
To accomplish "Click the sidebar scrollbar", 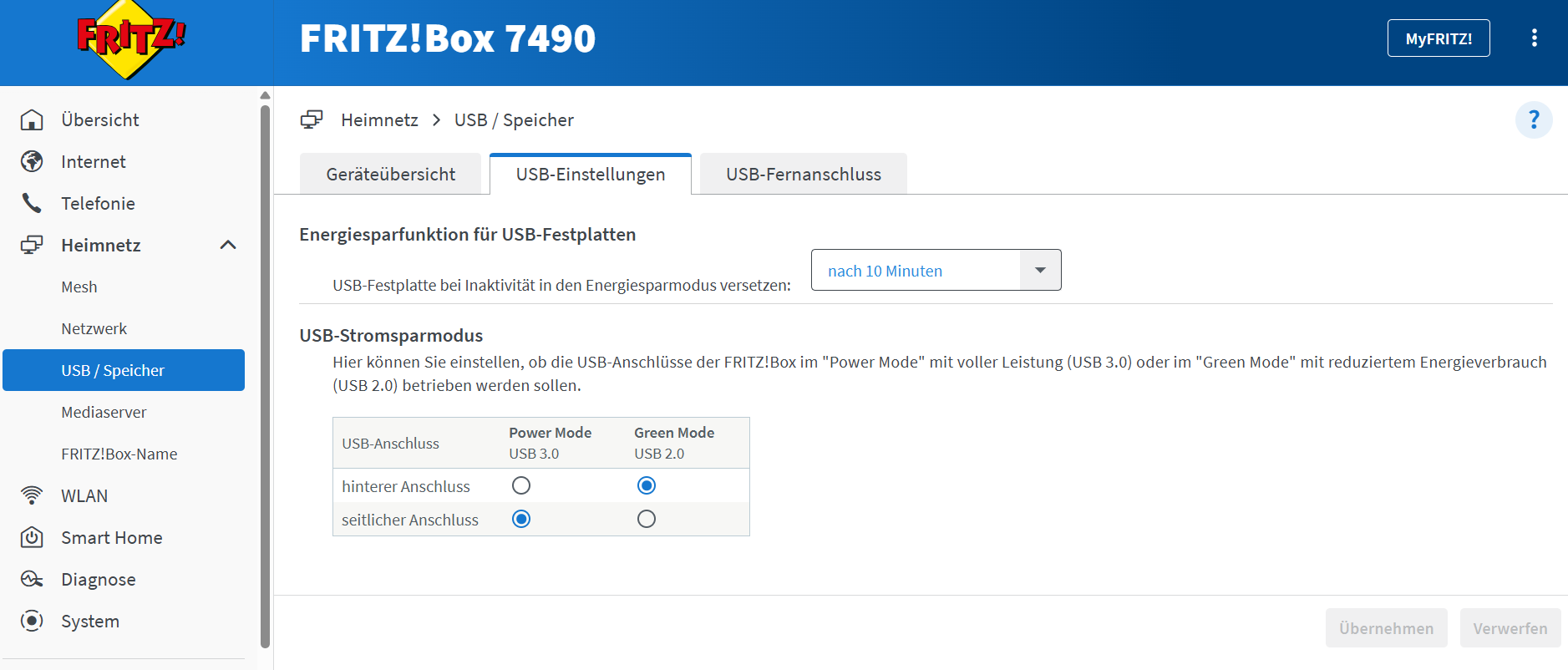I will [265, 376].
